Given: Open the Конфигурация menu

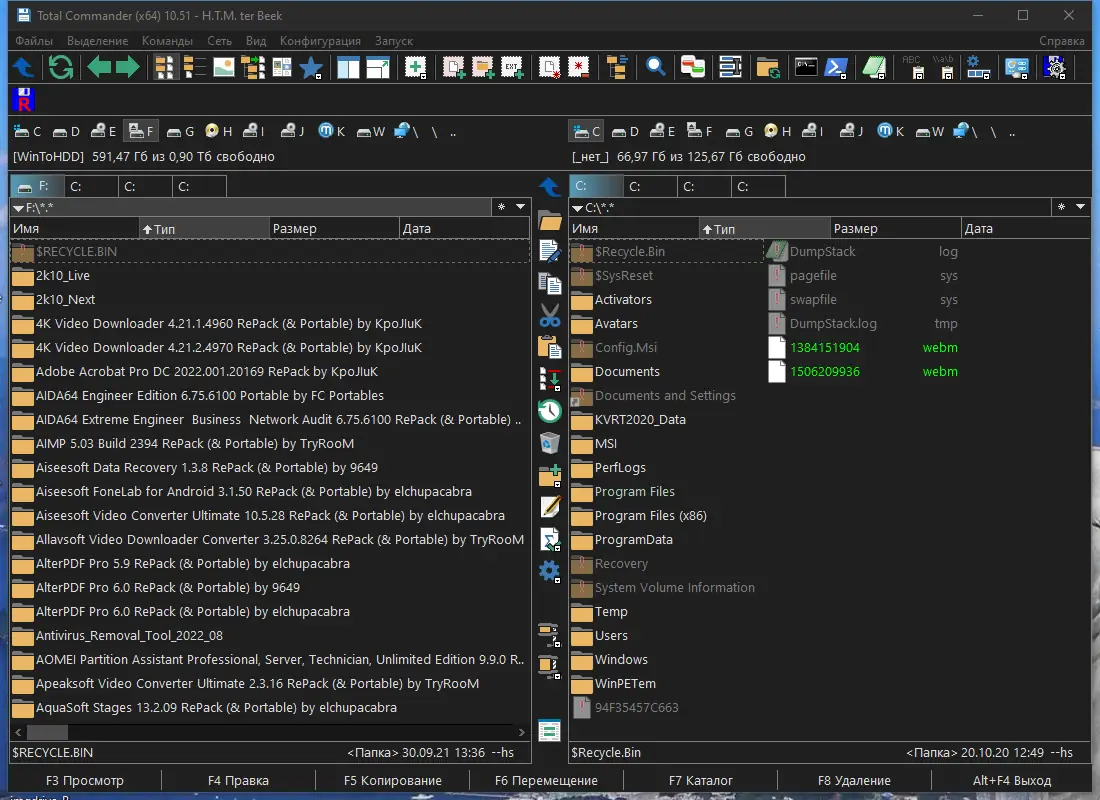Looking at the screenshot, I should (x=320, y=41).
